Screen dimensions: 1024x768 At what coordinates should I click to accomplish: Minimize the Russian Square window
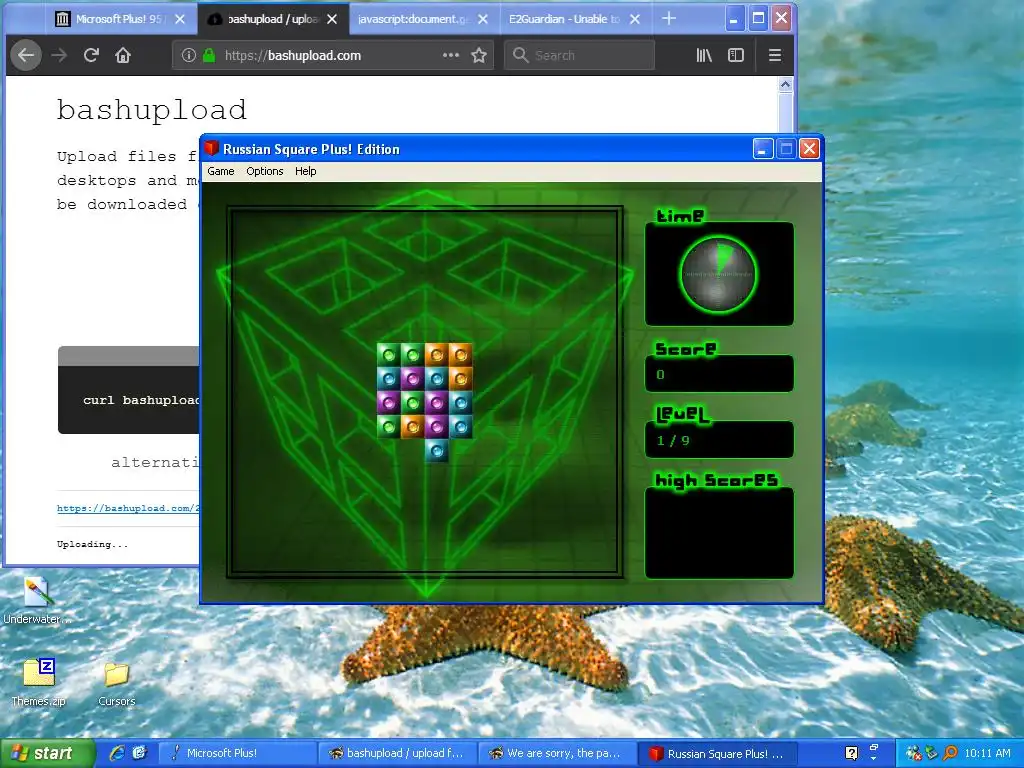[x=763, y=149]
